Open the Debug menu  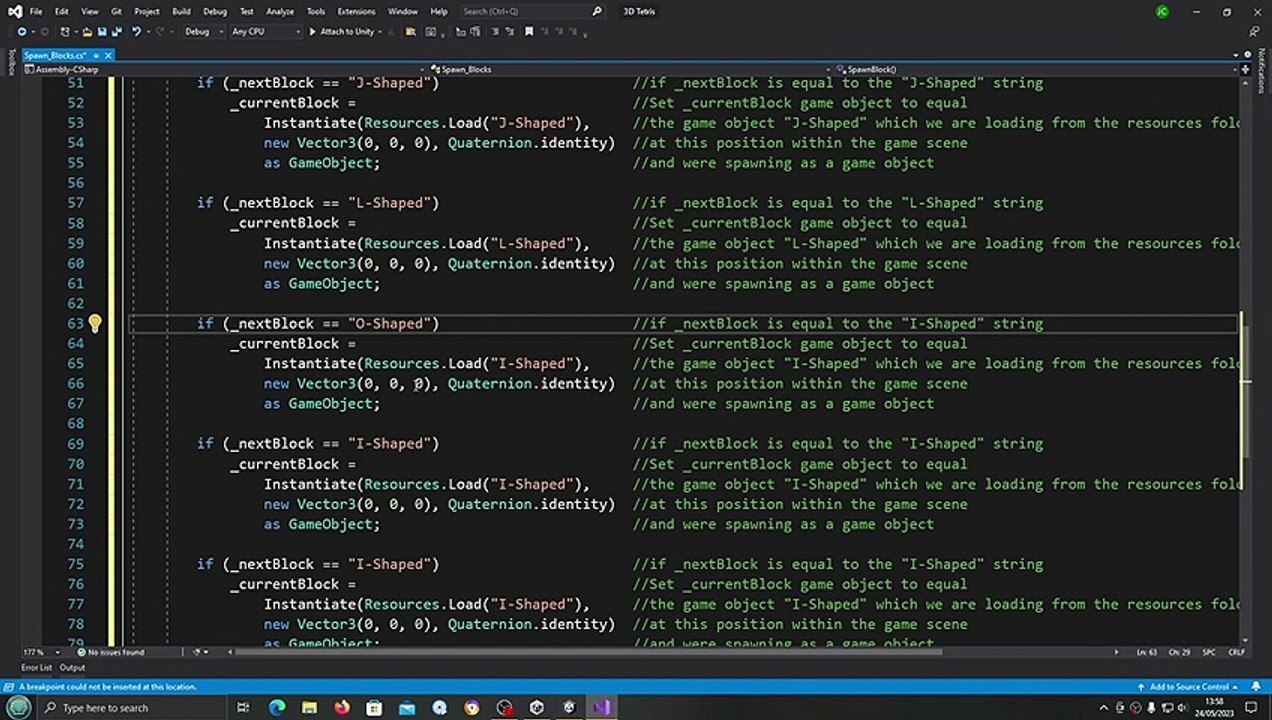click(215, 11)
